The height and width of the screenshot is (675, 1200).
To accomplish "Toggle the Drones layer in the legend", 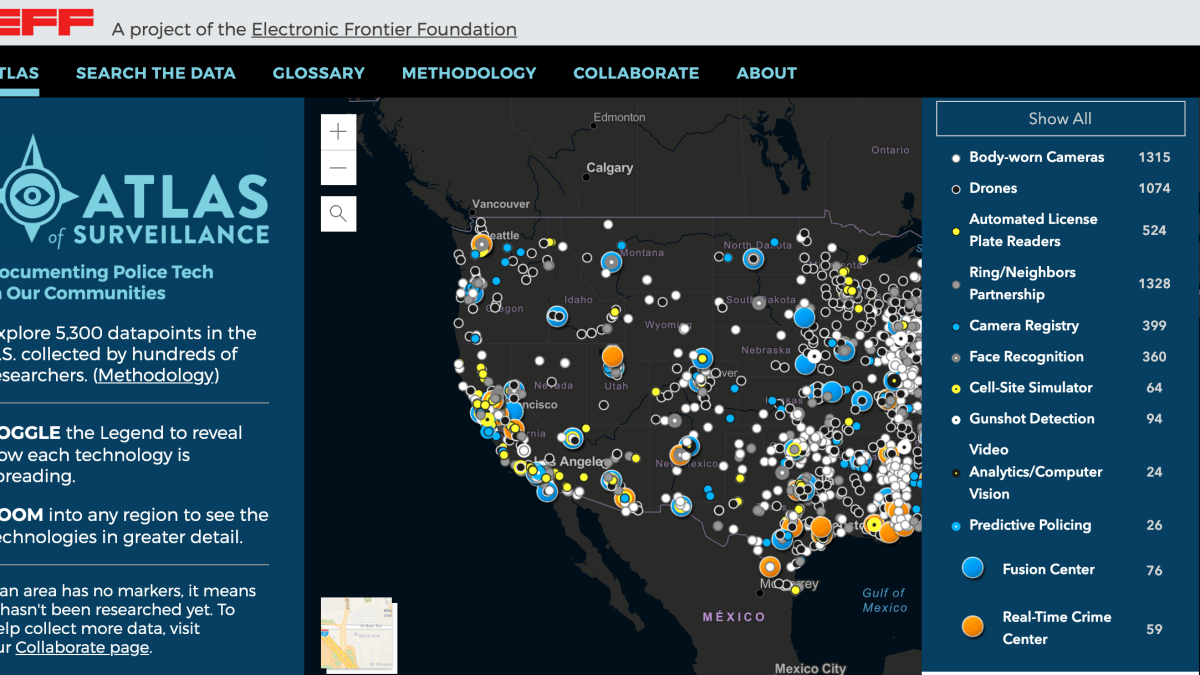I will tap(992, 188).
